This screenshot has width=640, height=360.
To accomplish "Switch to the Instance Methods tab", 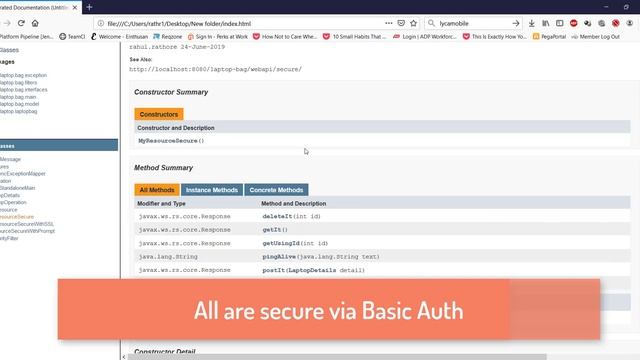I will [x=212, y=190].
